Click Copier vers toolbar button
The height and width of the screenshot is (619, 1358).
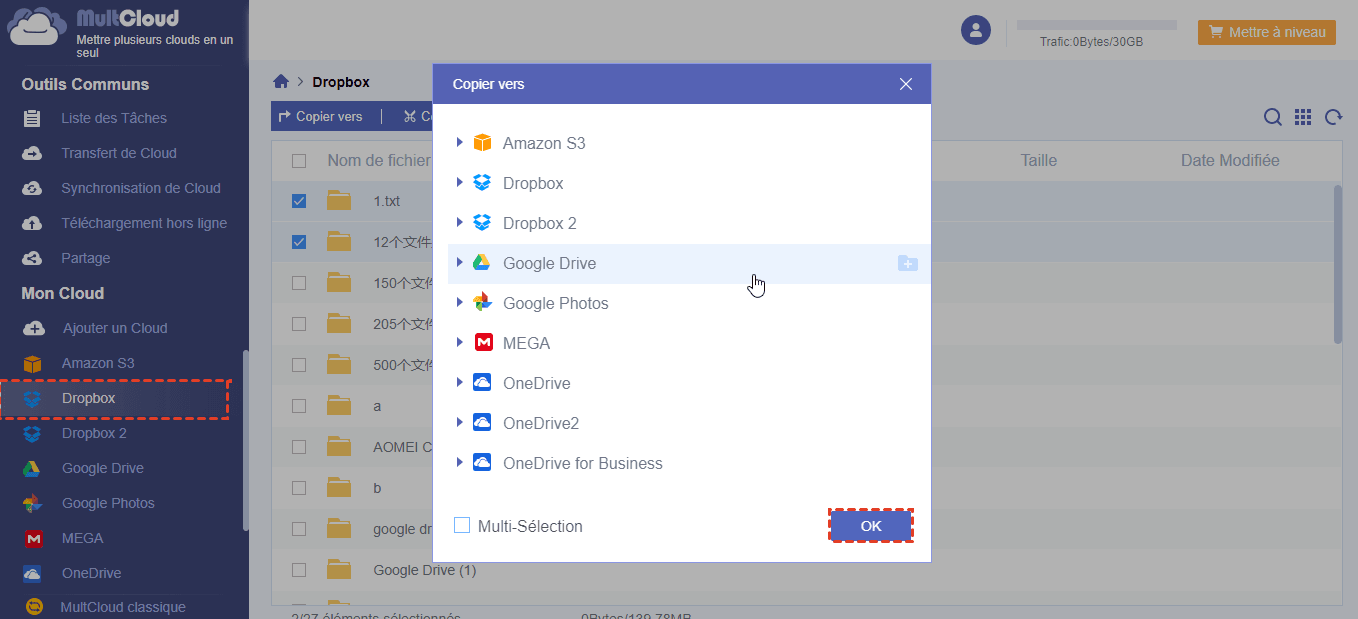(320, 117)
